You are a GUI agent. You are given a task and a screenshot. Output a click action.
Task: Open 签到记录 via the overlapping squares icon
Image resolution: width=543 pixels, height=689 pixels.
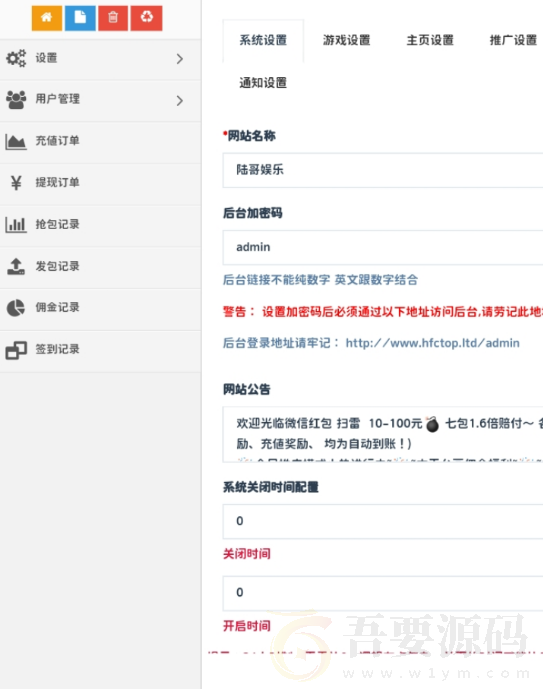(16, 350)
